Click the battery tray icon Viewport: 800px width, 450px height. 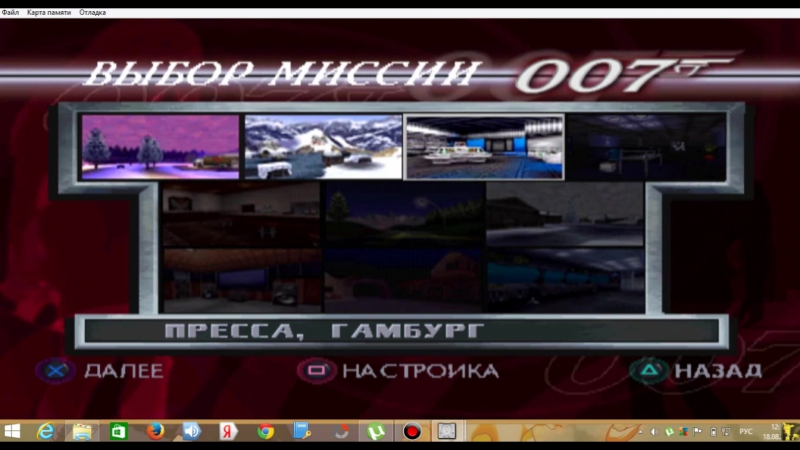pyautogui.click(x=713, y=432)
